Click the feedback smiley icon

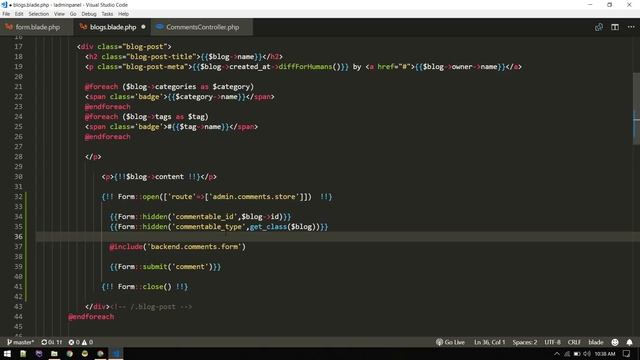tap(615, 342)
